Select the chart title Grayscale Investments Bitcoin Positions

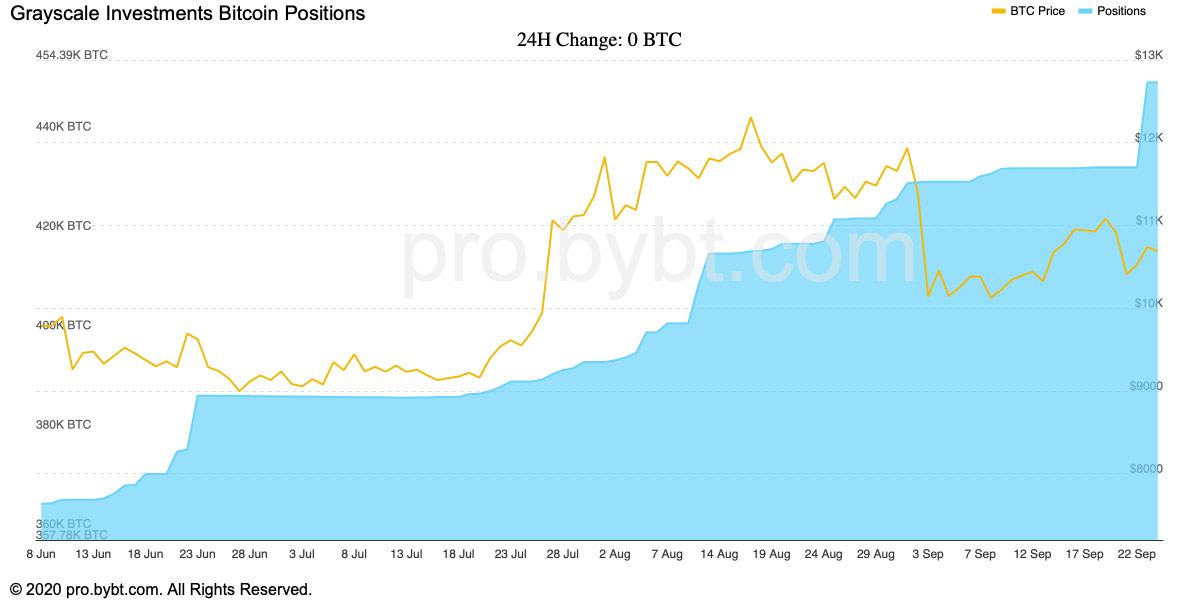[188, 13]
